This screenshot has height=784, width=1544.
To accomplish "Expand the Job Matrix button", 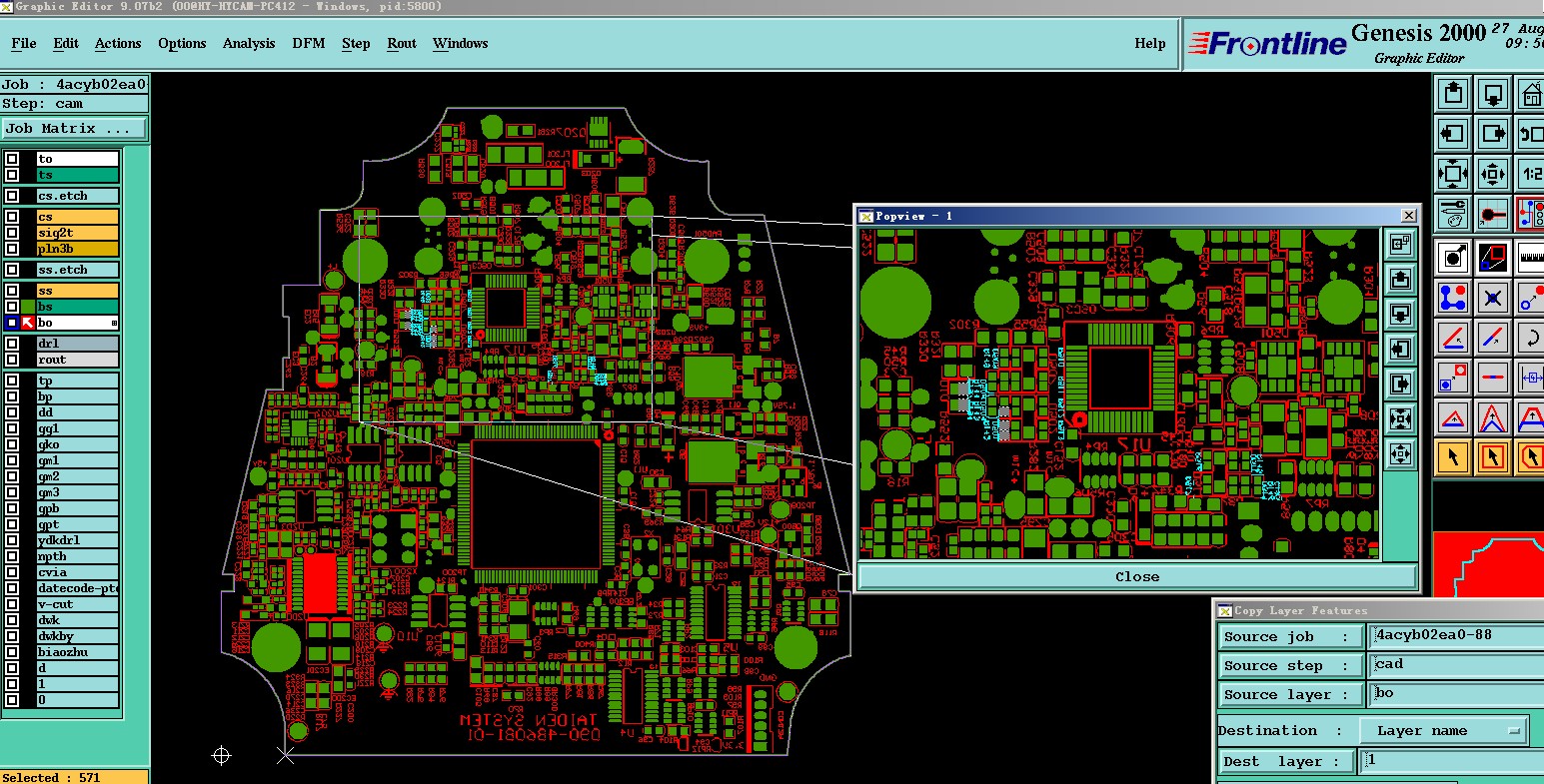I will [74, 129].
